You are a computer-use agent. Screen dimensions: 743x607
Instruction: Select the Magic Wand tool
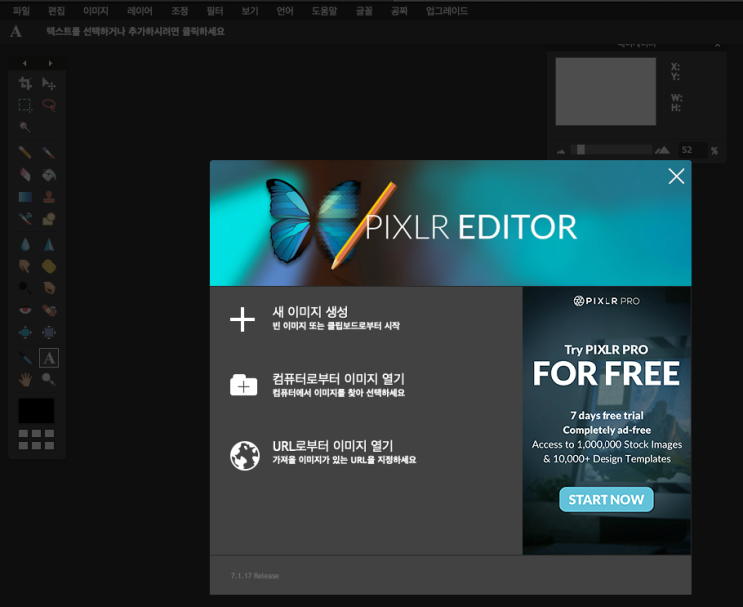(x=25, y=127)
